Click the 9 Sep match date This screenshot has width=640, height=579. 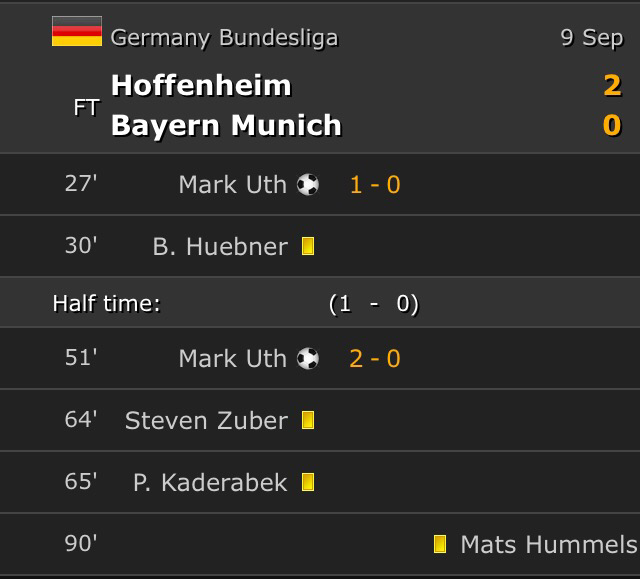pos(591,38)
